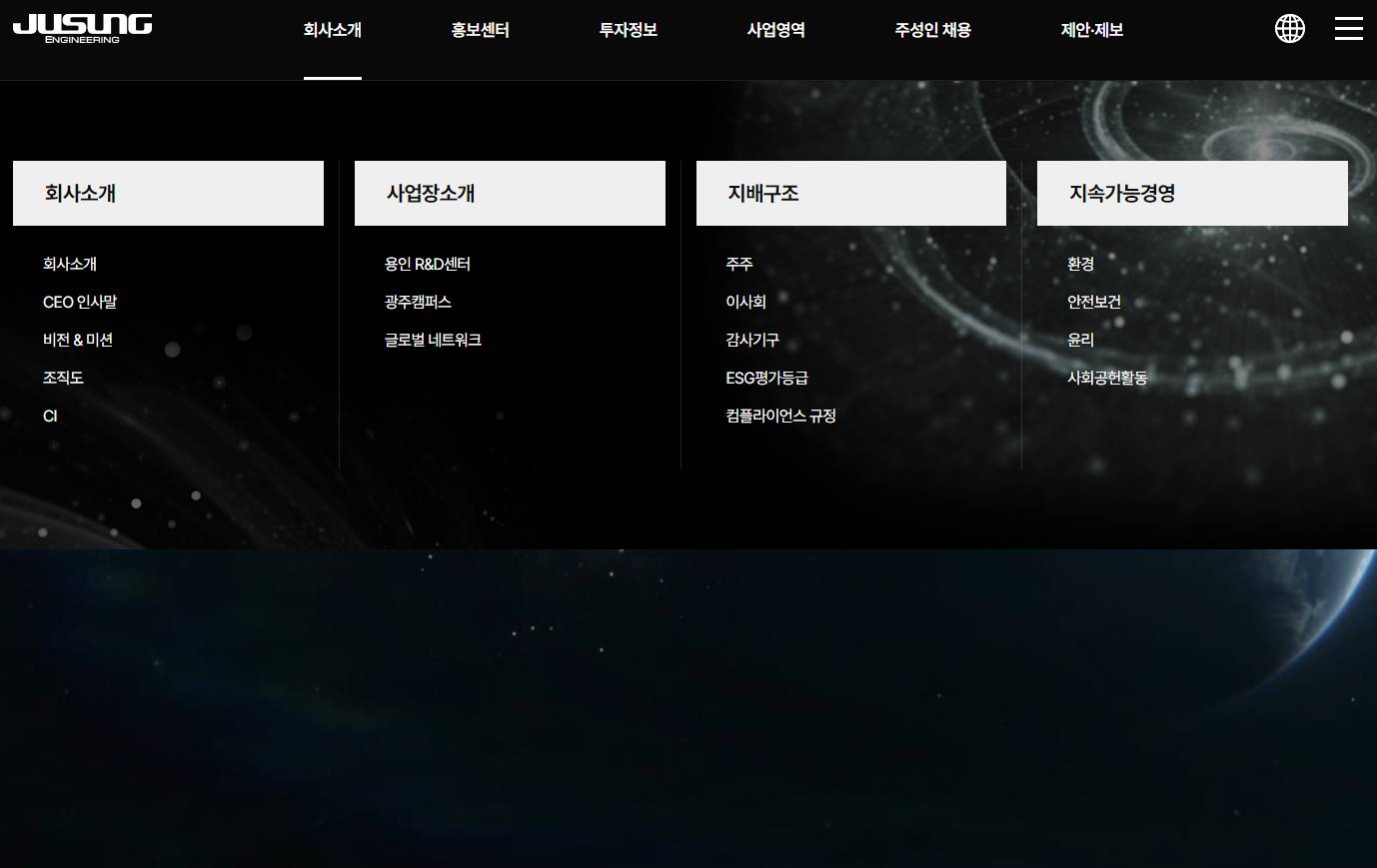The height and width of the screenshot is (868, 1377).
Task: Click the 지속가능경영 section header box
Action: click(1192, 193)
